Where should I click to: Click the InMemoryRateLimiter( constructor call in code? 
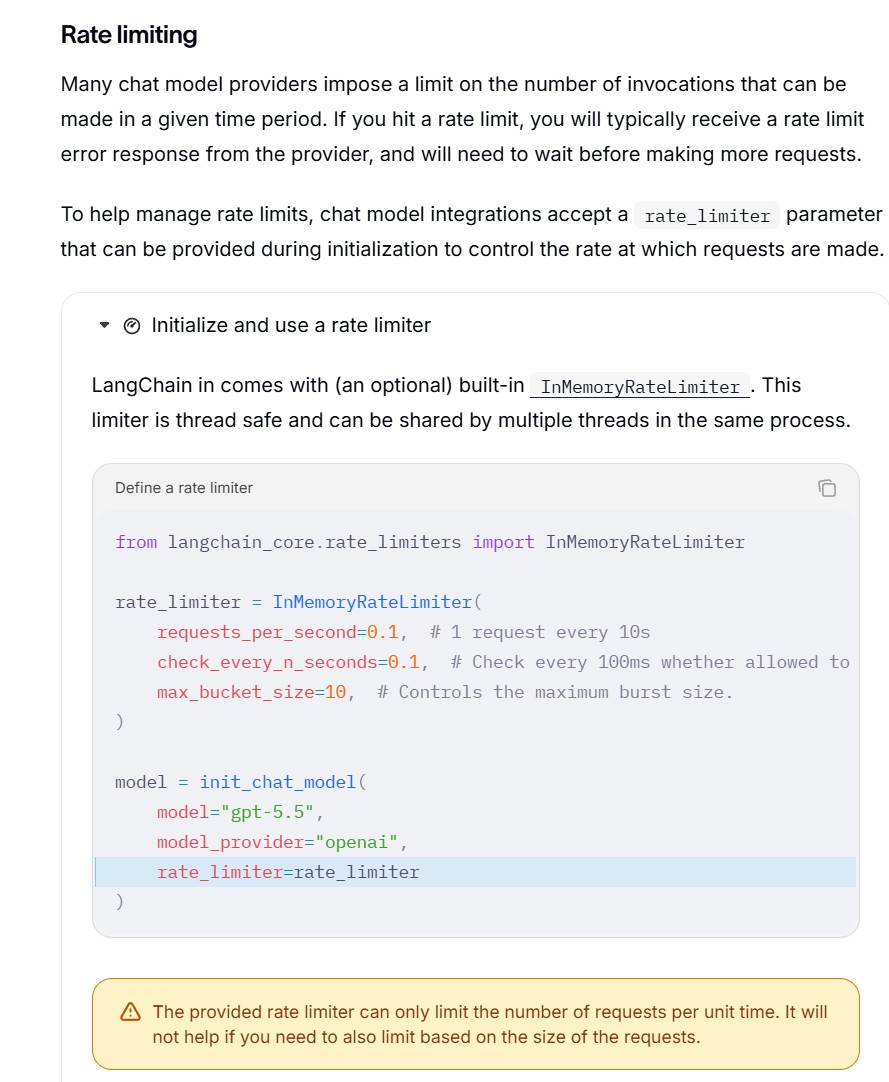click(378, 602)
